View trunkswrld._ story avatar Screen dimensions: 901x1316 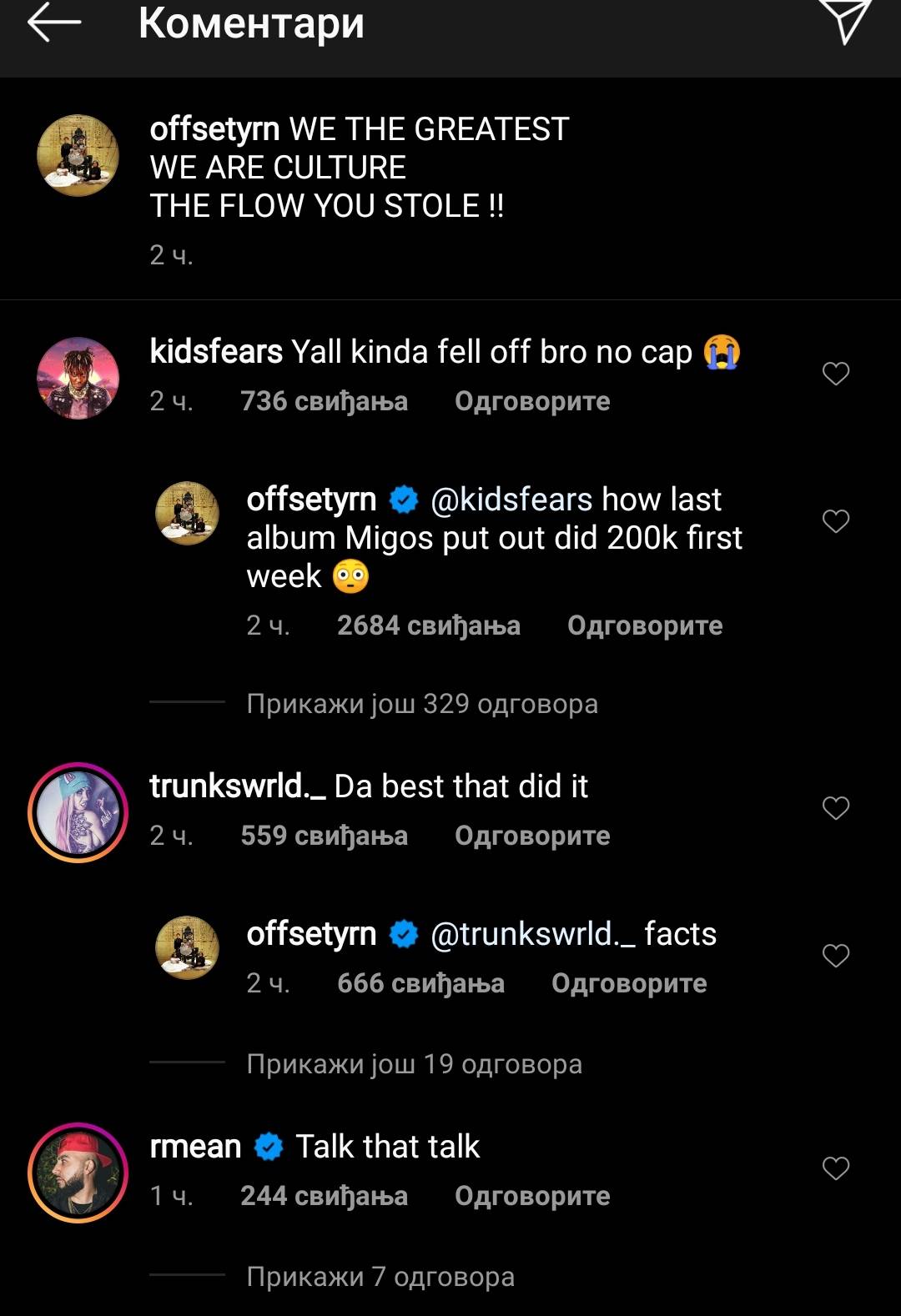click(78, 812)
